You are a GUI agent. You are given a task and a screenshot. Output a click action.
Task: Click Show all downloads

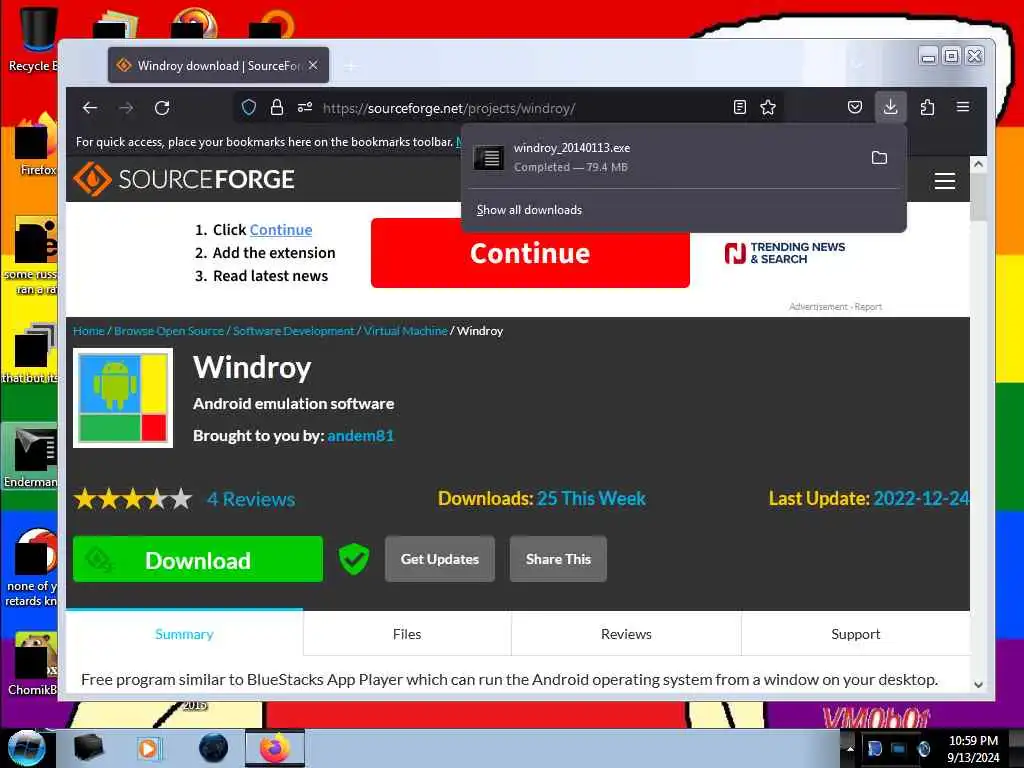coord(529,210)
